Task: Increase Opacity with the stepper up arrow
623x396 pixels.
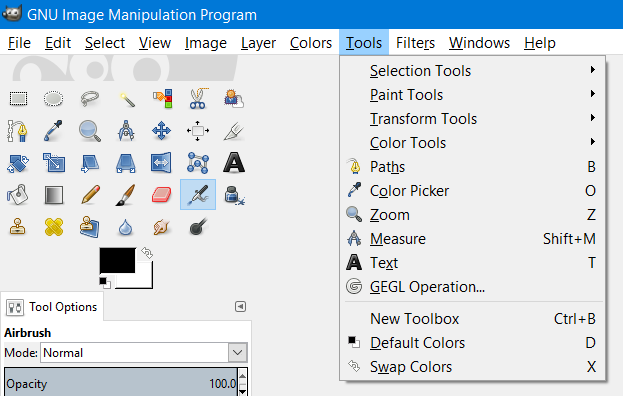Action: [x=242, y=375]
